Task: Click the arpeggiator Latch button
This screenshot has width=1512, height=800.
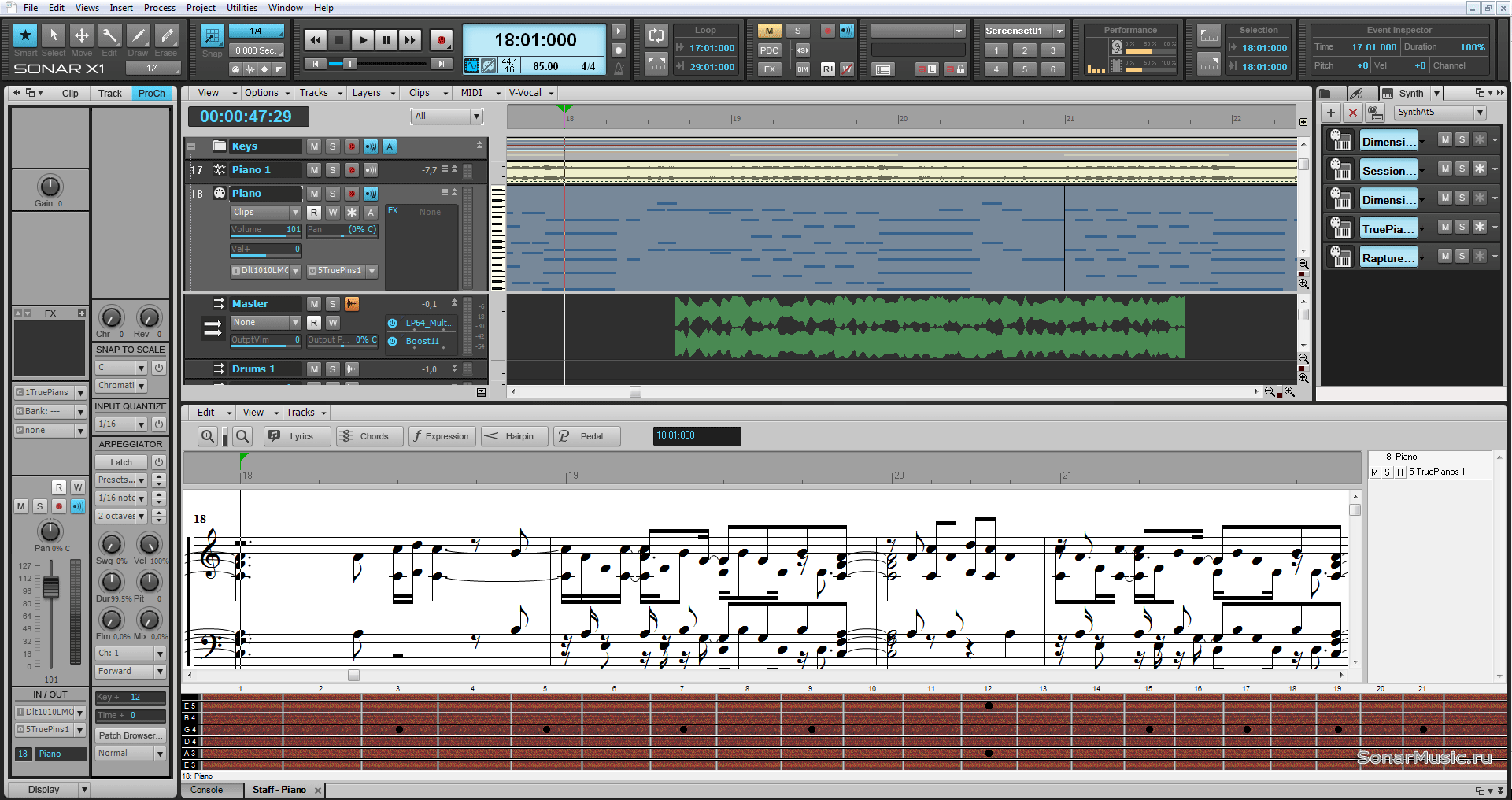Action: point(121,462)
